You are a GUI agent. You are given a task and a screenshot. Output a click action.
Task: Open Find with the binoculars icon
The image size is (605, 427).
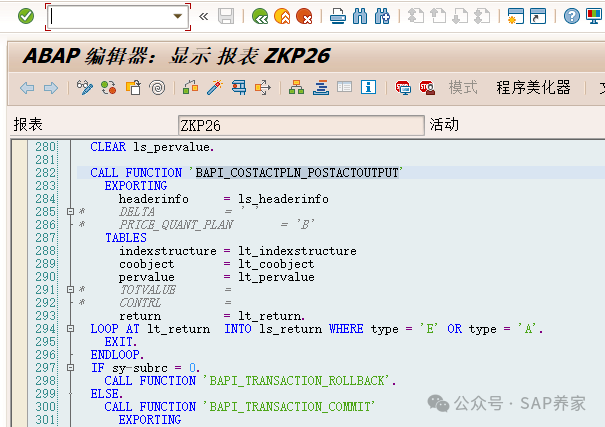pos(360,16)
